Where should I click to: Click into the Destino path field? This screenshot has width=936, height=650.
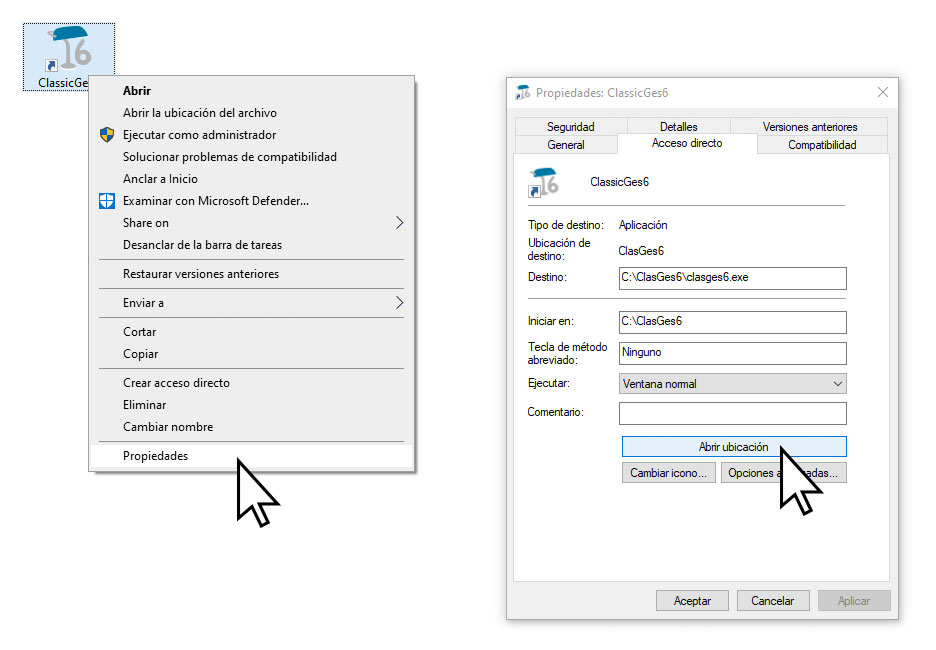(x=732, y=277)
